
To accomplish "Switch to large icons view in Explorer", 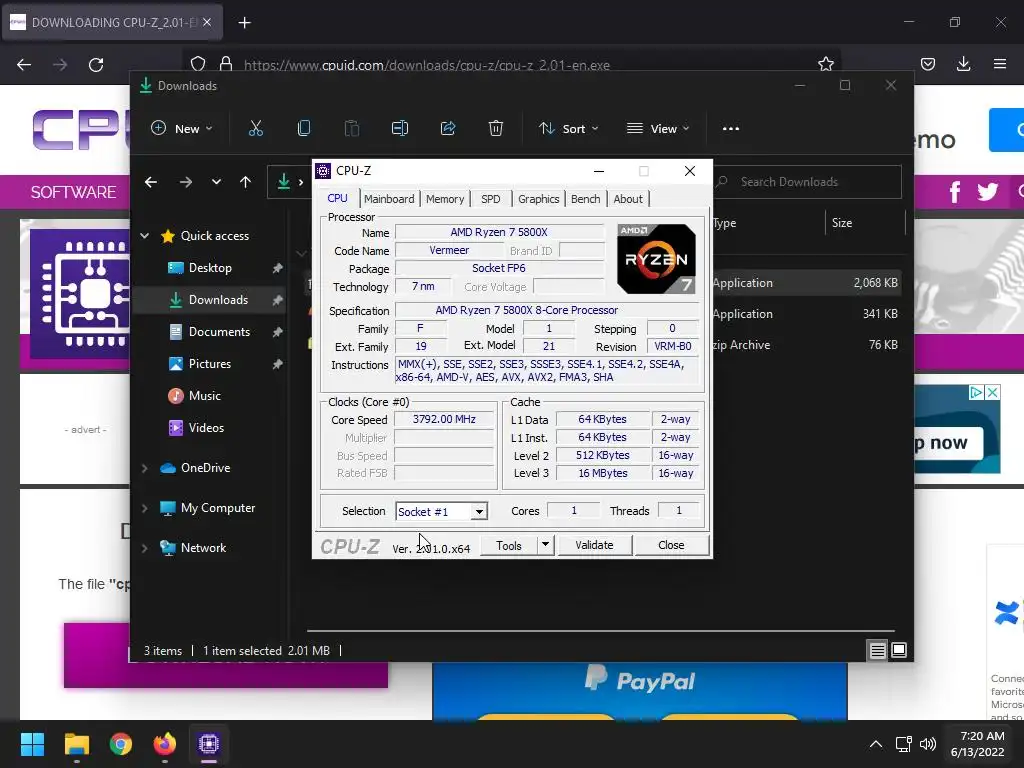I will (x=899, y=650).
